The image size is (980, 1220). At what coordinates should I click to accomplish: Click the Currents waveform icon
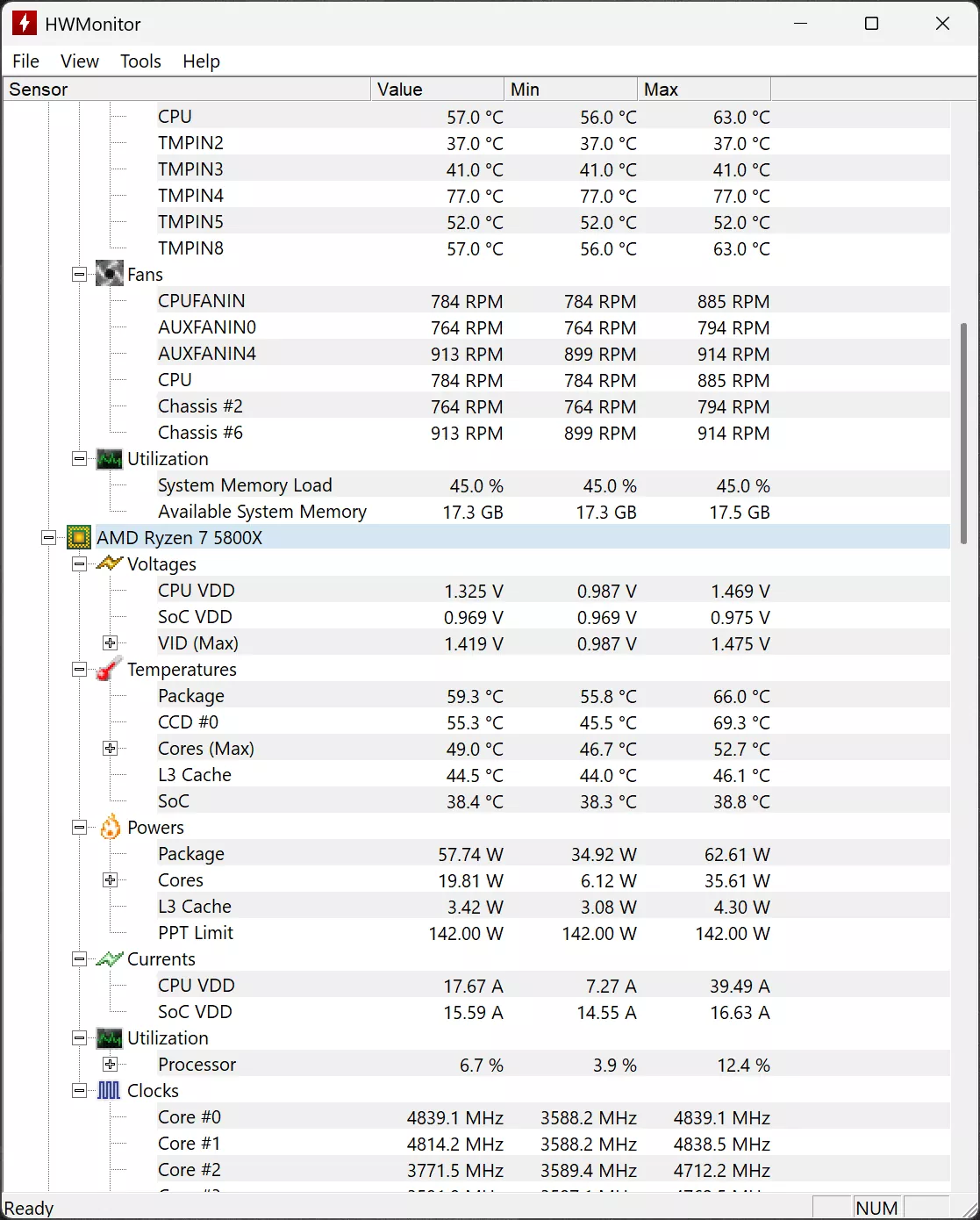[110, 959]
